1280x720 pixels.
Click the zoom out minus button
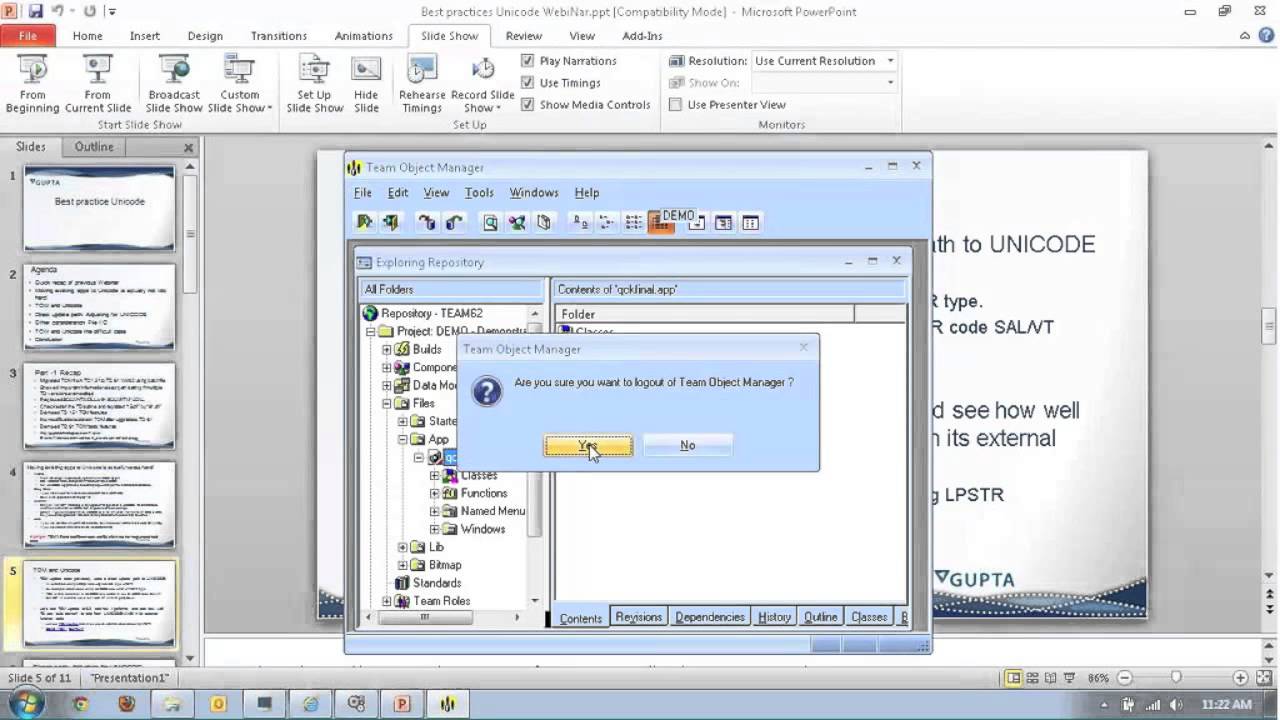[1125, 678]
